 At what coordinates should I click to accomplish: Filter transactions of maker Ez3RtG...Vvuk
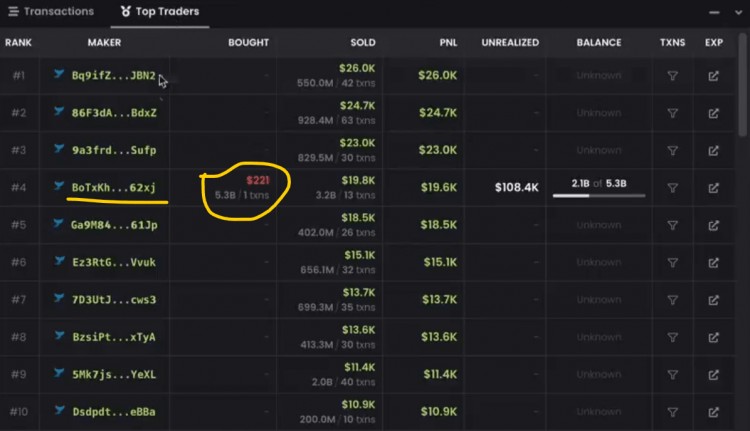[672, 262]
